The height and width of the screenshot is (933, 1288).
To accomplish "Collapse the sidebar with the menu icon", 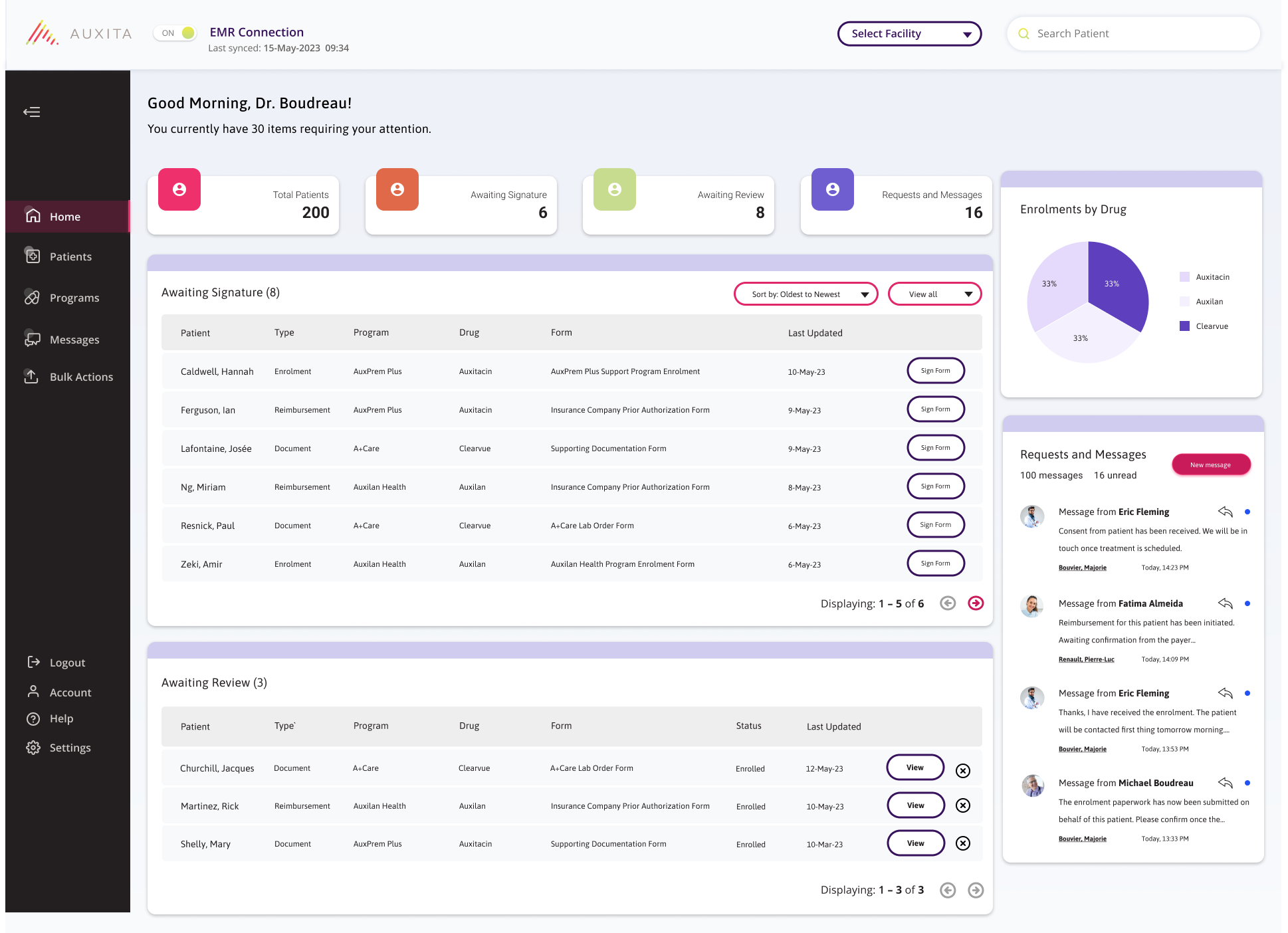I will pyautogui.click(x=32, y=112).
